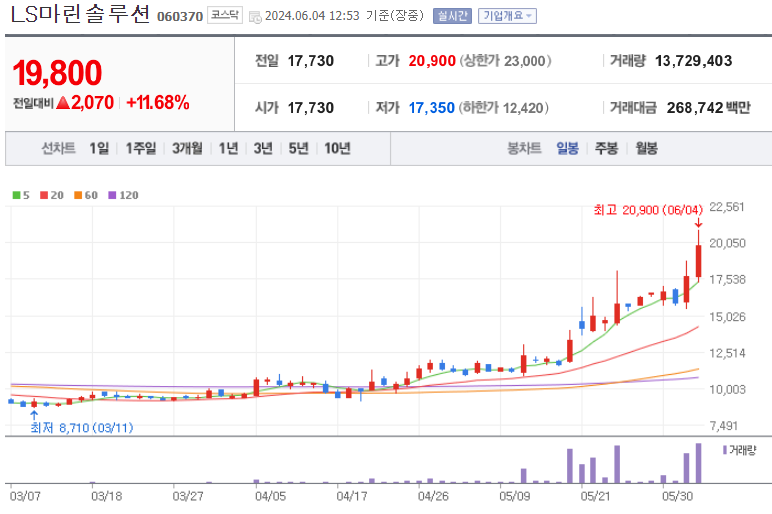Click the 거래량 value 13,729,403
Screen dimensions: 772x514
click(x=693, y=61)
